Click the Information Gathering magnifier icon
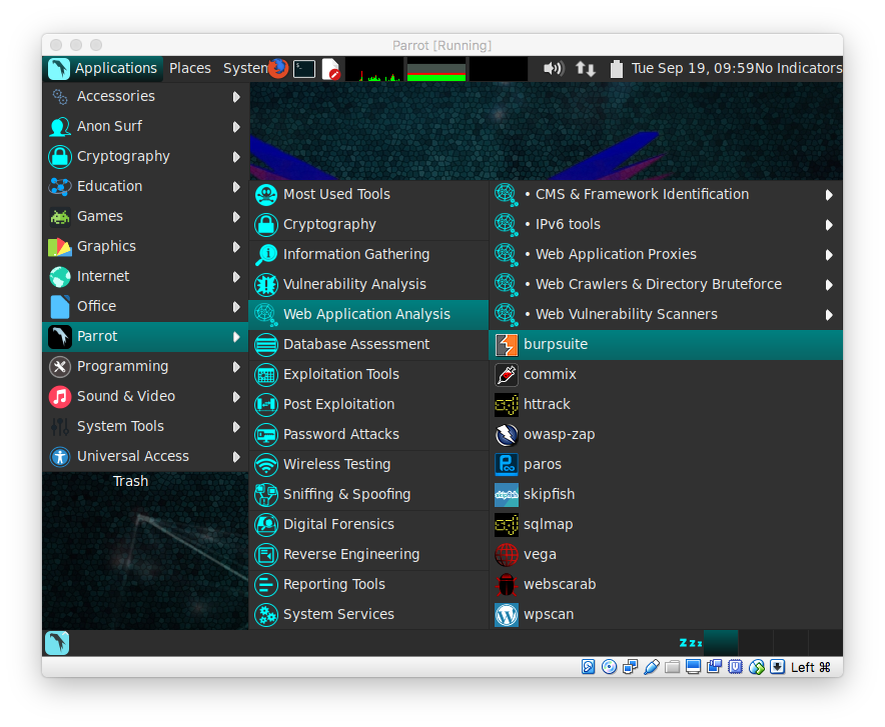 [266, 255]
